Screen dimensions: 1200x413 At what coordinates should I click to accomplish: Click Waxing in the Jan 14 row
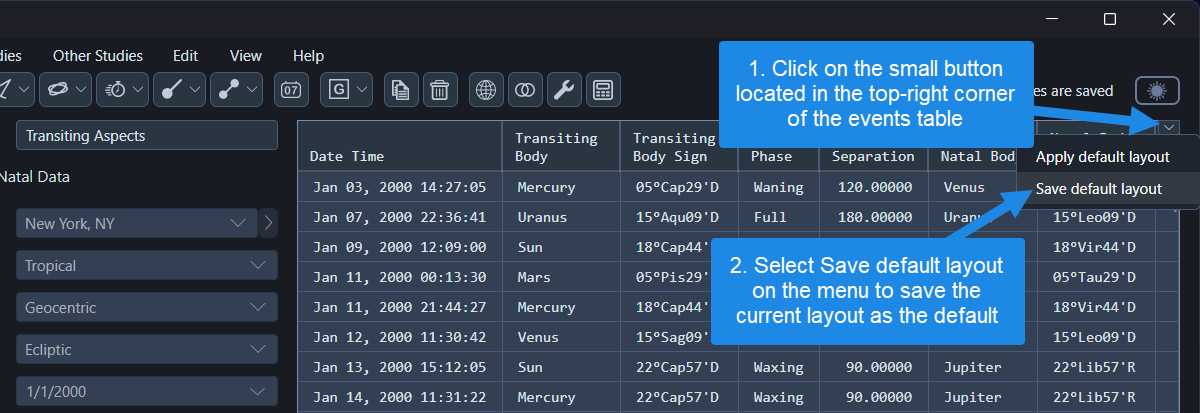778,397
